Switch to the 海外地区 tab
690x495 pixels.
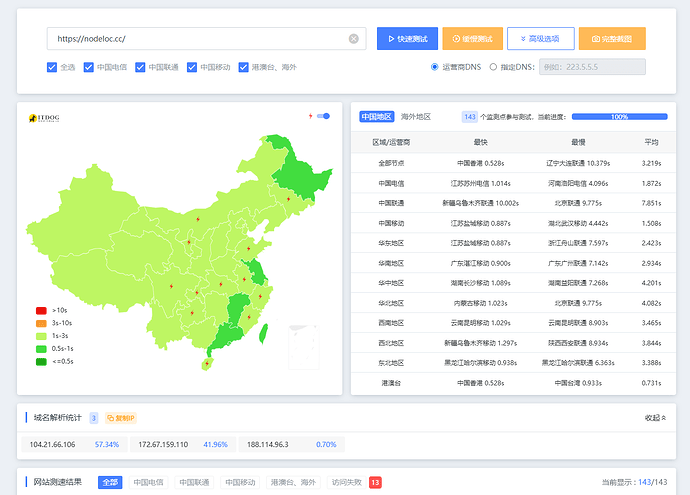point(416,117)
